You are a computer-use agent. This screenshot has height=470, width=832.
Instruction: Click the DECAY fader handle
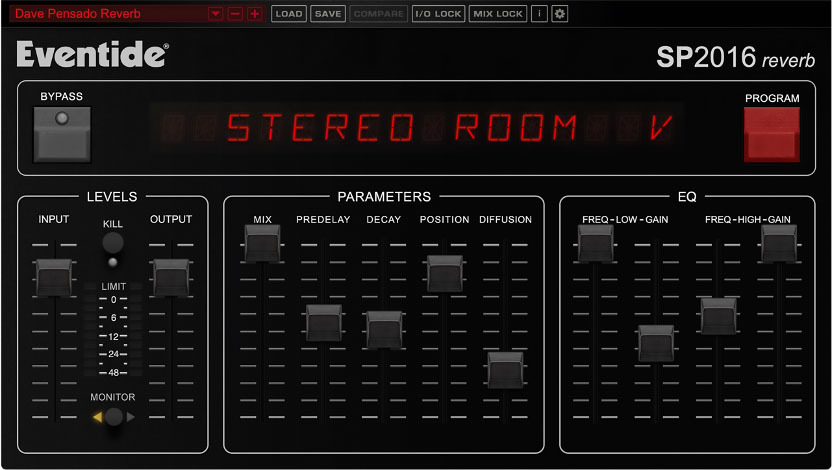(x=384, y=330)
